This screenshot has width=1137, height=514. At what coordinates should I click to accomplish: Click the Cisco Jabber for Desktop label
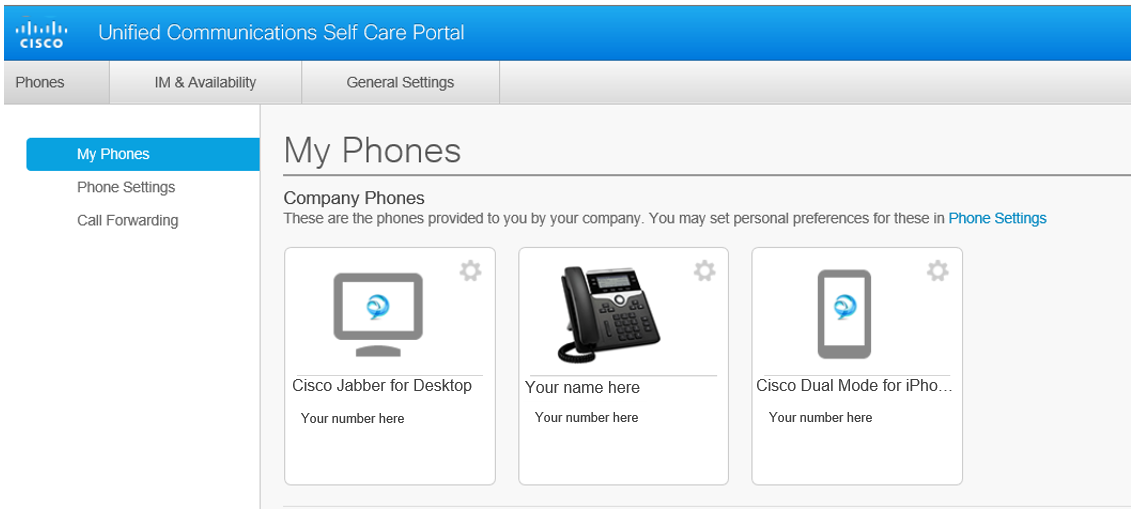click(x=382, y=386)
